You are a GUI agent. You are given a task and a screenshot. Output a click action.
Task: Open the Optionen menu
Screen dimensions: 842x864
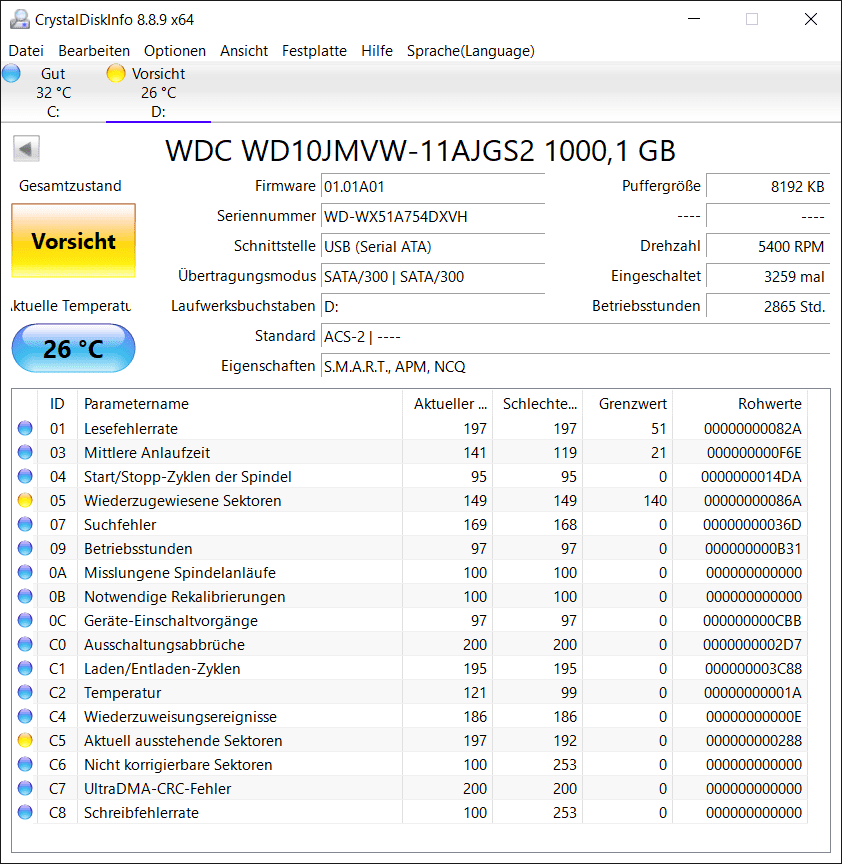pos(175,51)
